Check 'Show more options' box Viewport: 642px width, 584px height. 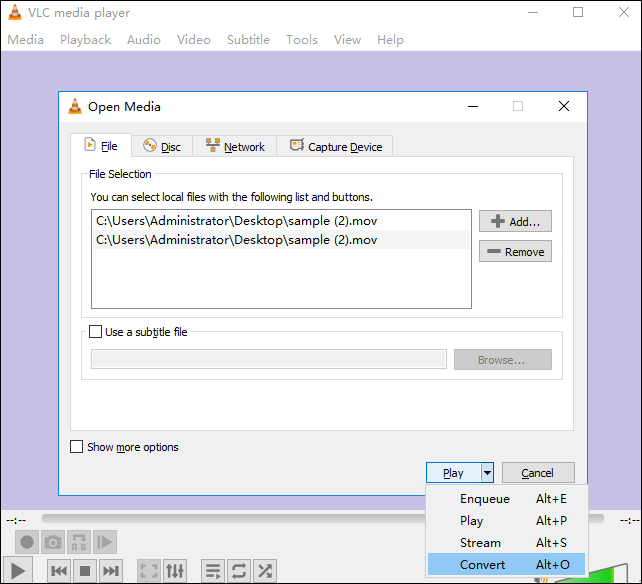coord(77,447)
